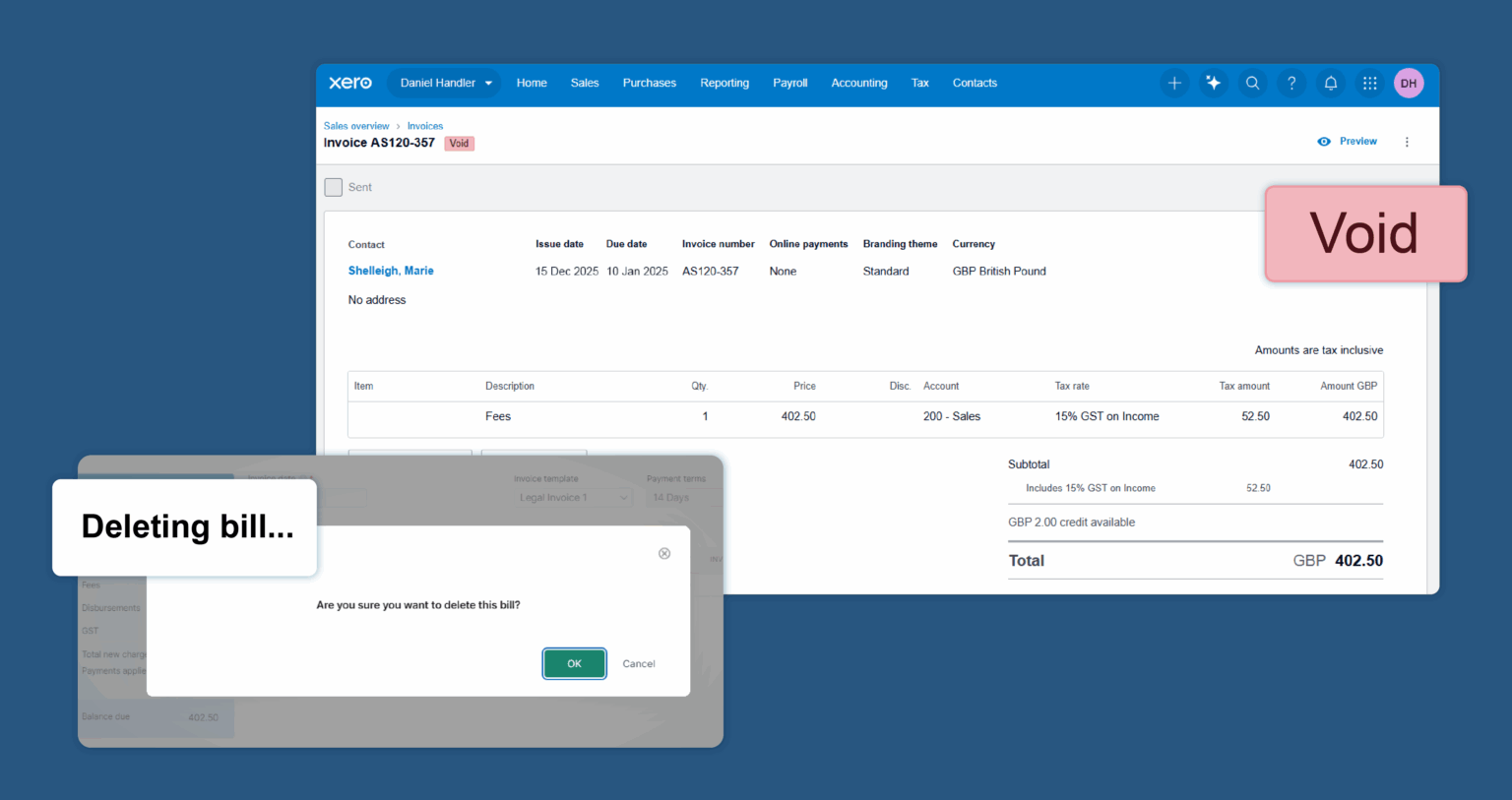The height and width of the screenshot is (800, 1512).
Task: Open the invoice three-dot options menu
Action: (x=1407, y=142)
